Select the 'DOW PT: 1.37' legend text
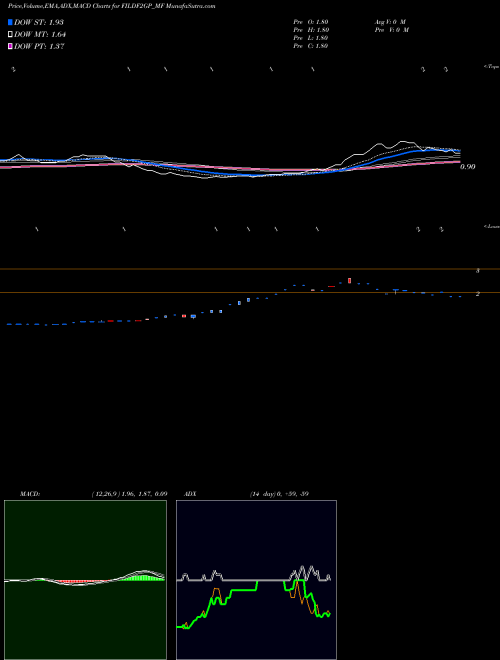Image resolution: width=500 pixels, height=660 pixels. (39, 46)
